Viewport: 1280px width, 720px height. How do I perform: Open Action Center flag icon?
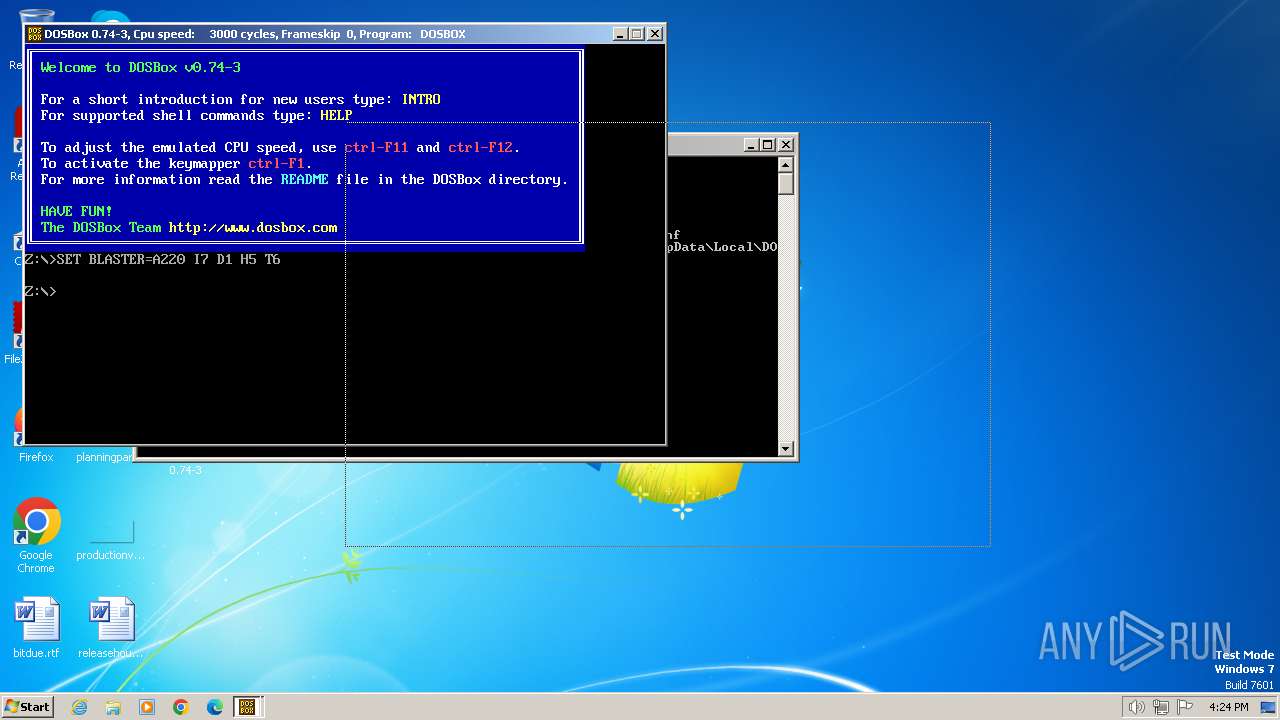[x=1186, y=707]
